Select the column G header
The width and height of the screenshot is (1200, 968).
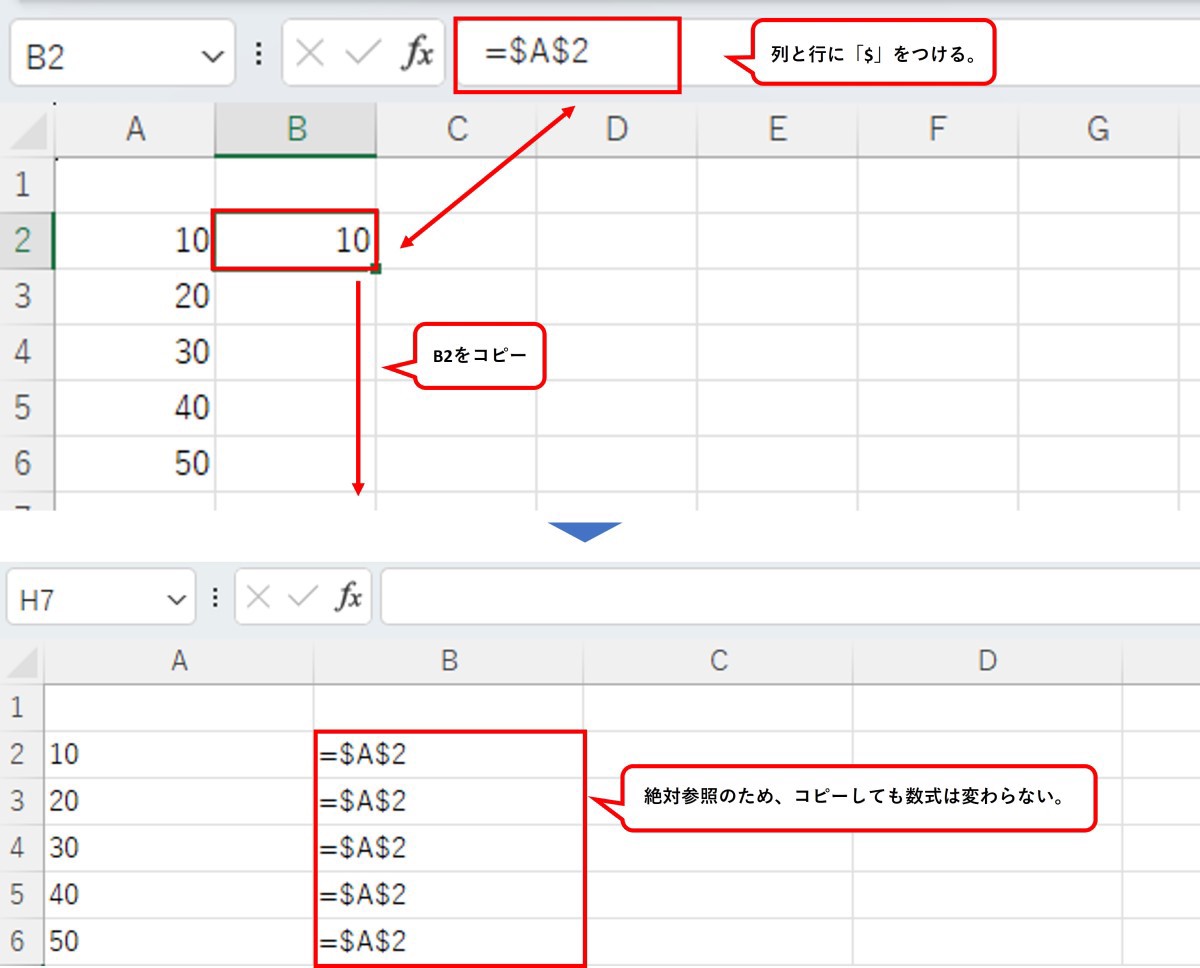(x=1097, y=129)
